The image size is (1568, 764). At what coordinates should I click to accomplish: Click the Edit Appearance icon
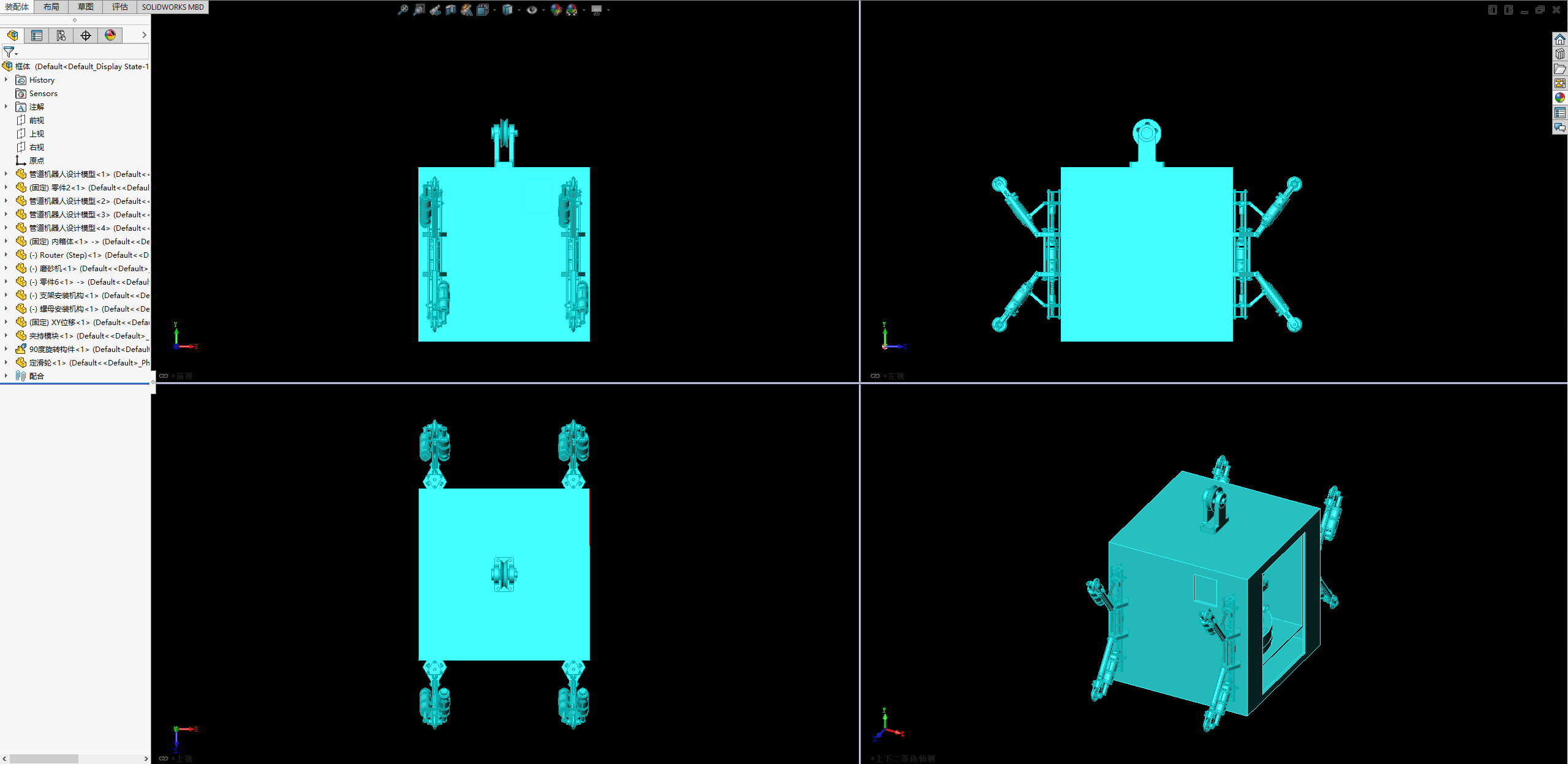point(556,10)
